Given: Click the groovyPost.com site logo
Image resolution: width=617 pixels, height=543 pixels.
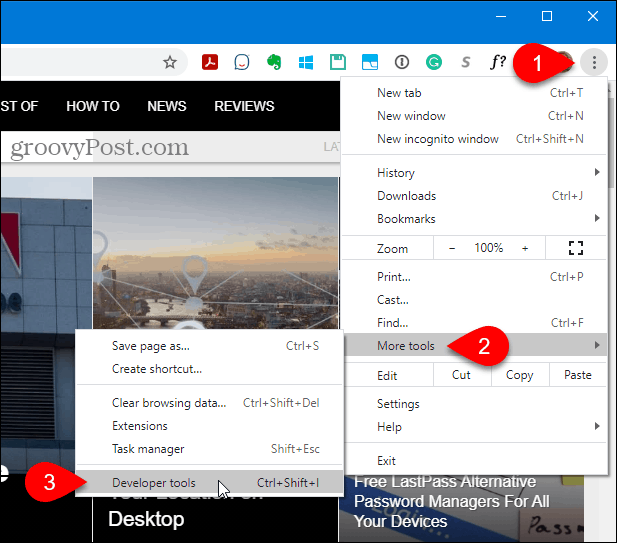Looking at the screenshot, I should coord(100,148).
